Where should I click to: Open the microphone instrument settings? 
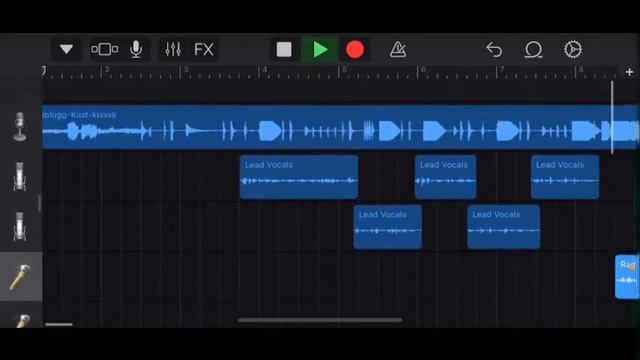136,49
